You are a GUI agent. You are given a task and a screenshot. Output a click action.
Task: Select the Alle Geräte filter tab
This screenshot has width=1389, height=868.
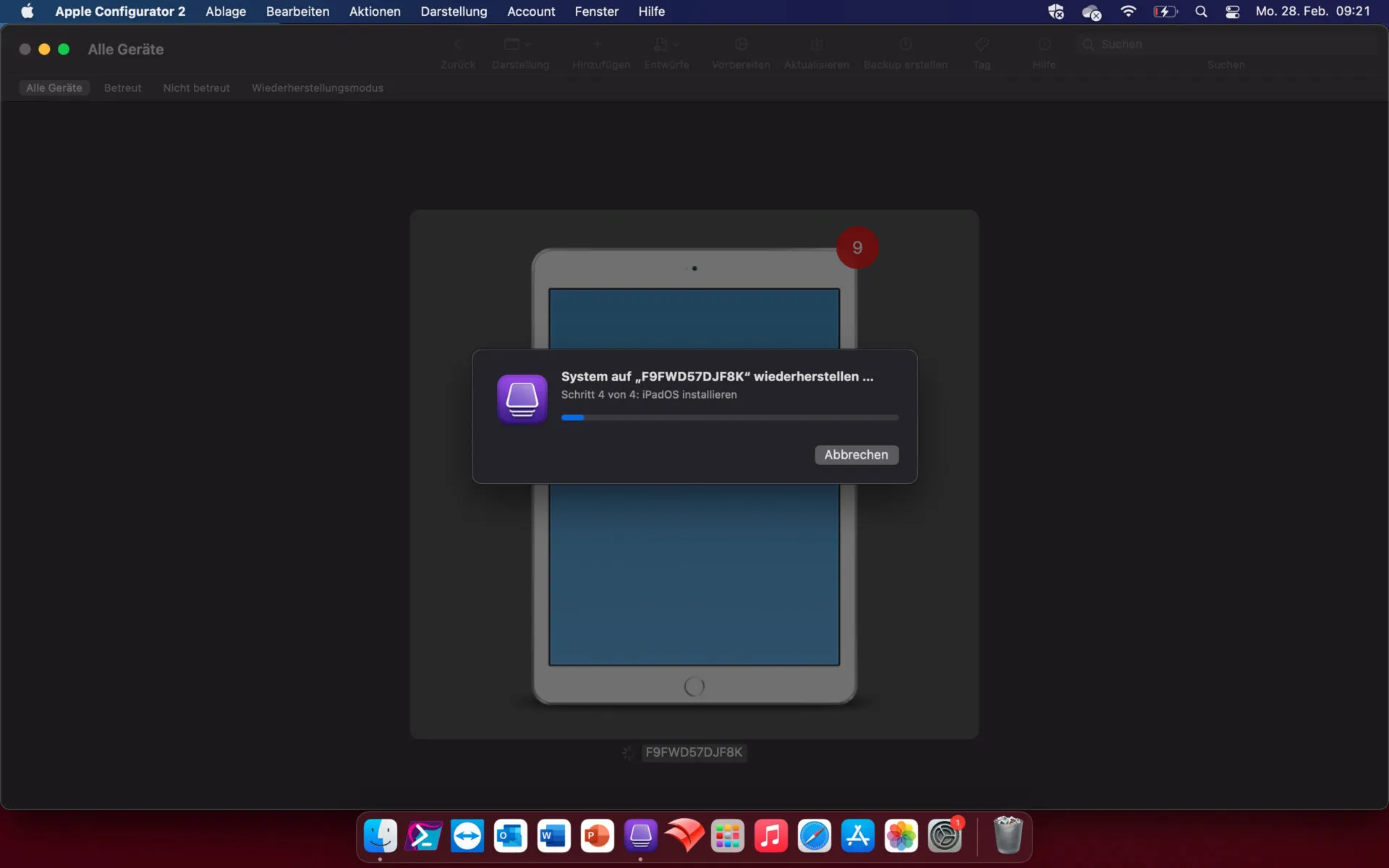[x=54, y=88]
